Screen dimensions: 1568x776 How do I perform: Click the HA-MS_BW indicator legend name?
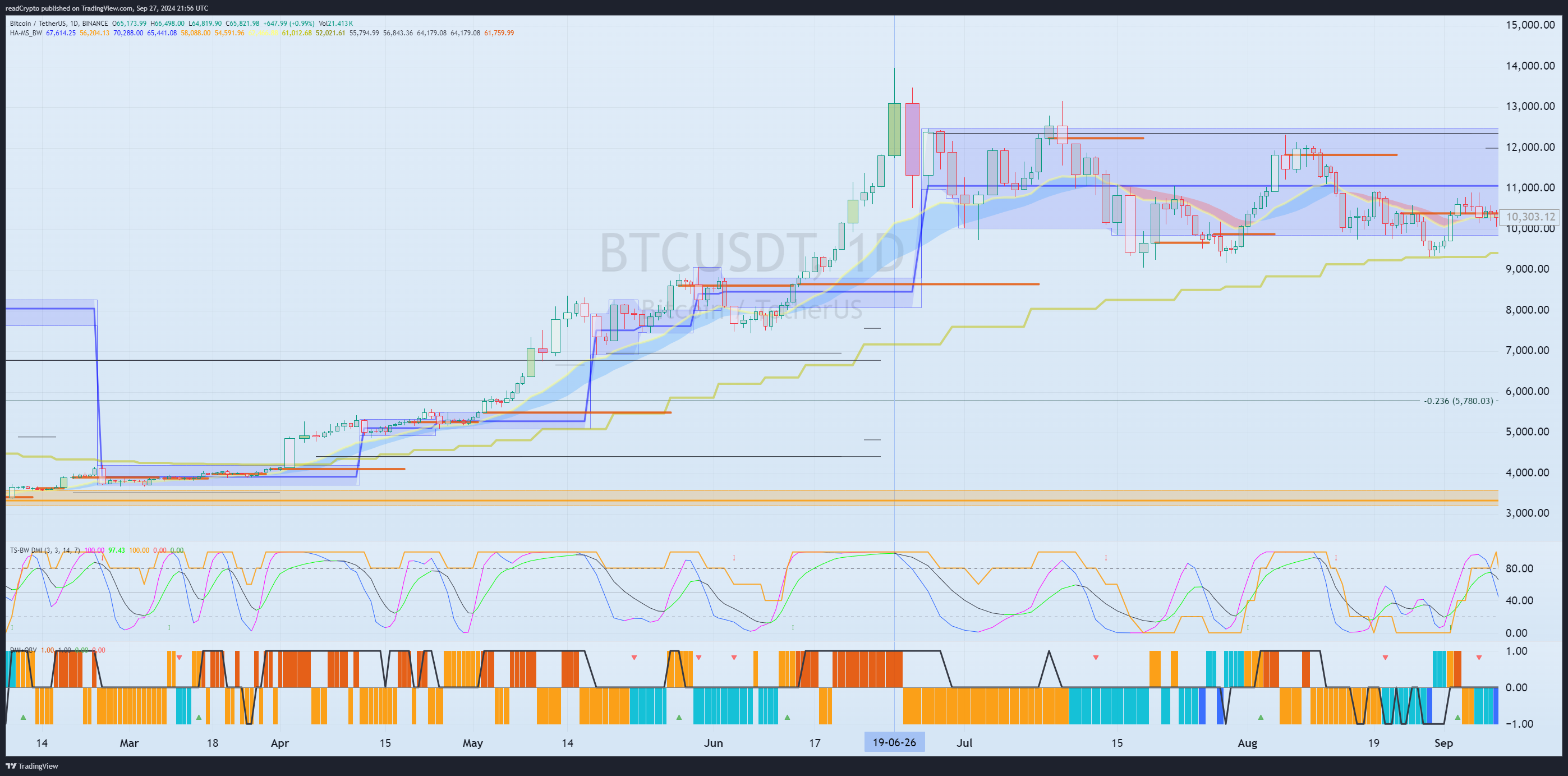click(26, 33)
